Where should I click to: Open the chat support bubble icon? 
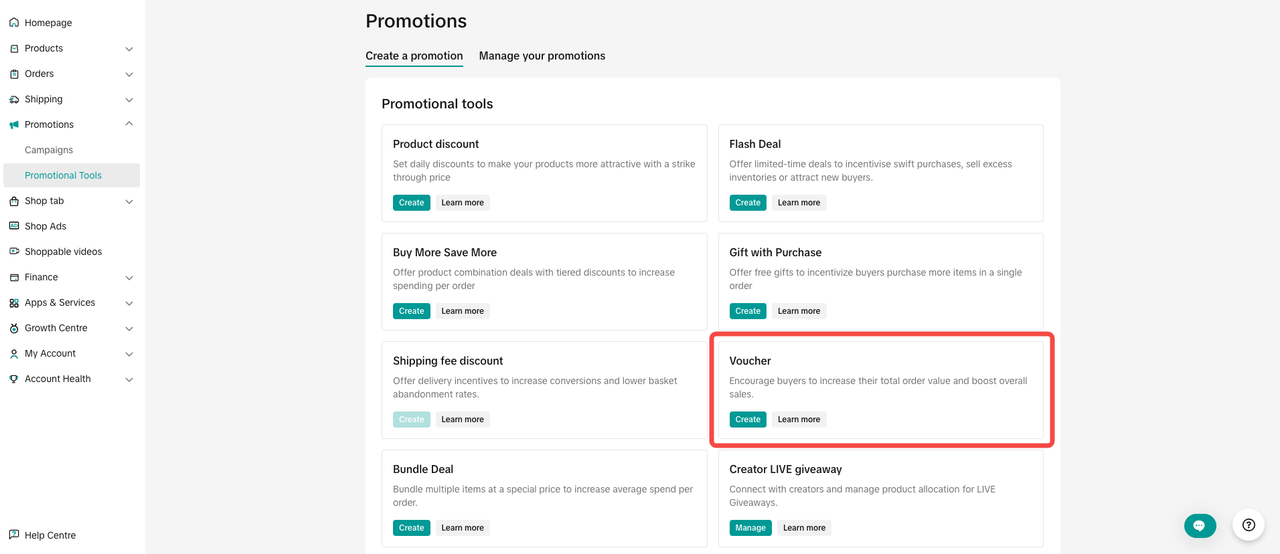[x=1199, y=525]
